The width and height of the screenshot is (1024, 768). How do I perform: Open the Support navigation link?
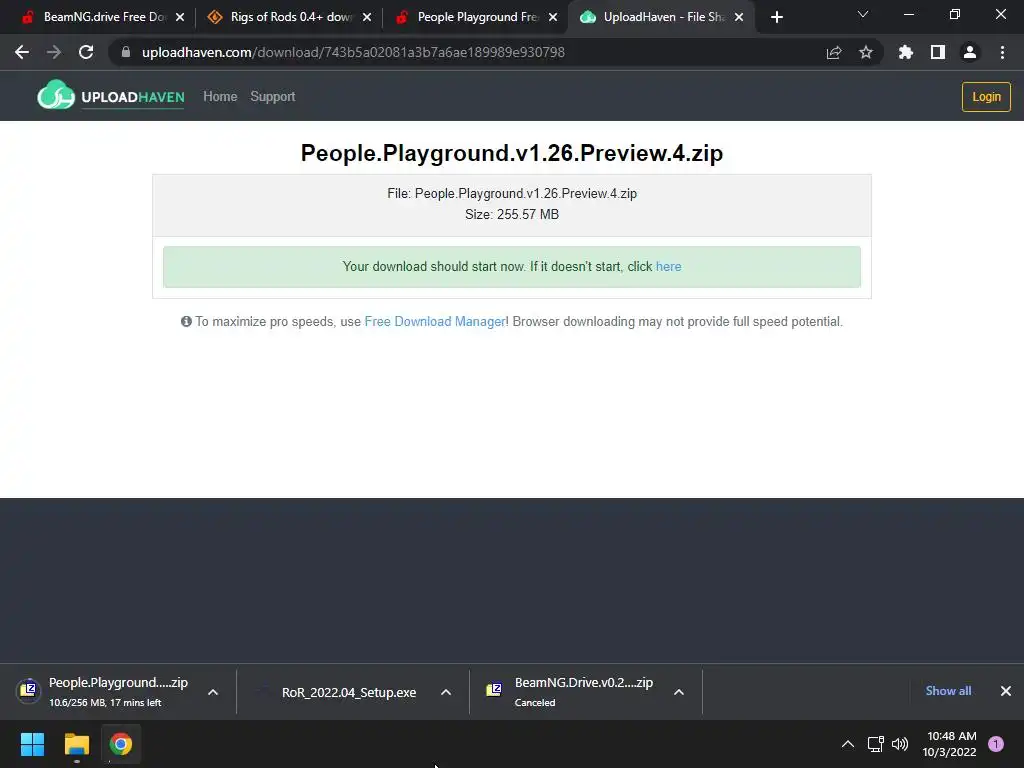(x=273, y=97)
